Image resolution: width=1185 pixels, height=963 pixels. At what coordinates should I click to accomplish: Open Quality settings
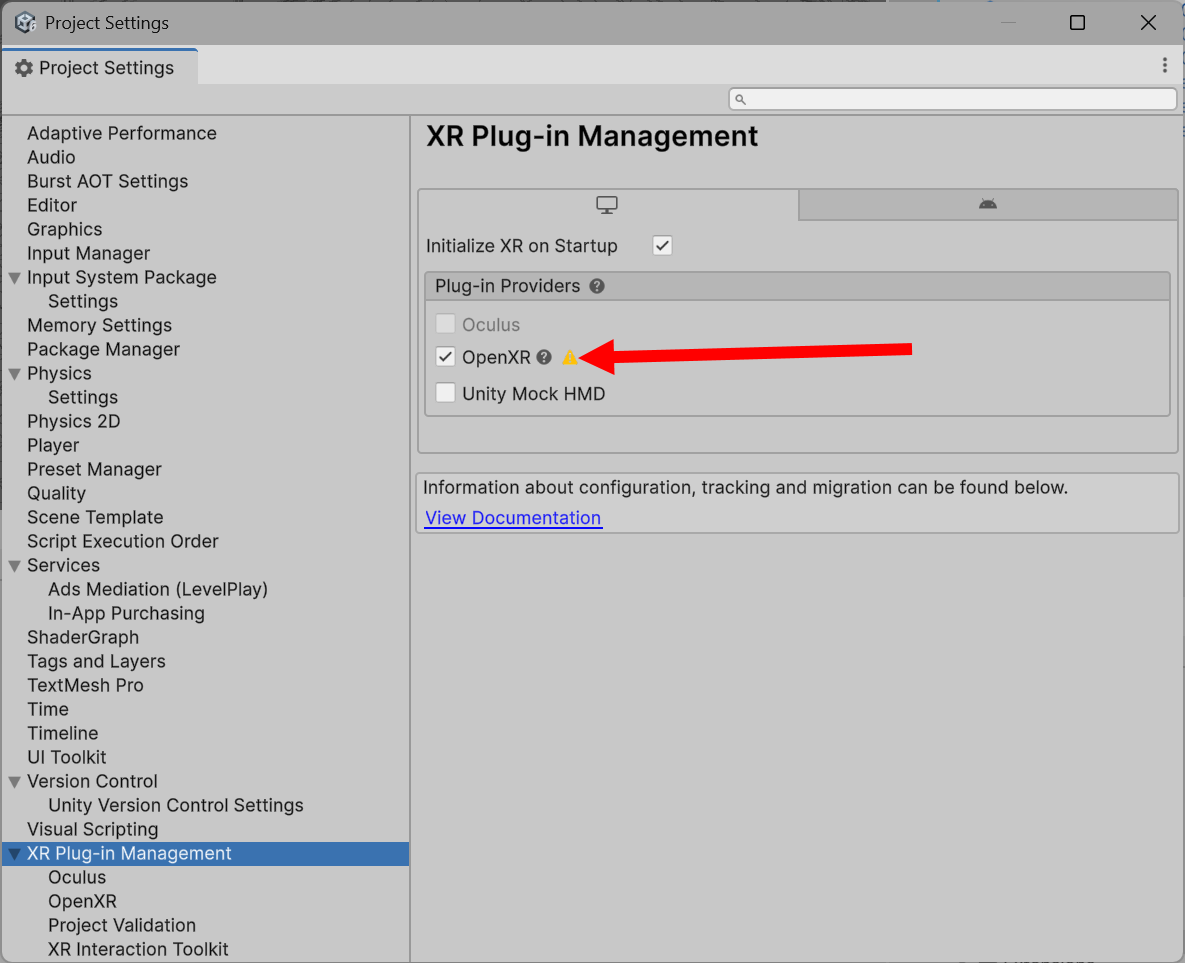pos(57,494)
